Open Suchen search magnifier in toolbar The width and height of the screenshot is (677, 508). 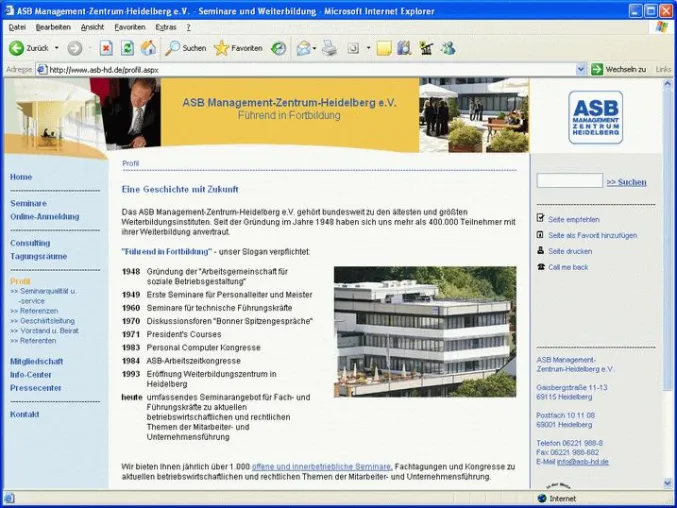pyautogui.click(x=172, y=48)
